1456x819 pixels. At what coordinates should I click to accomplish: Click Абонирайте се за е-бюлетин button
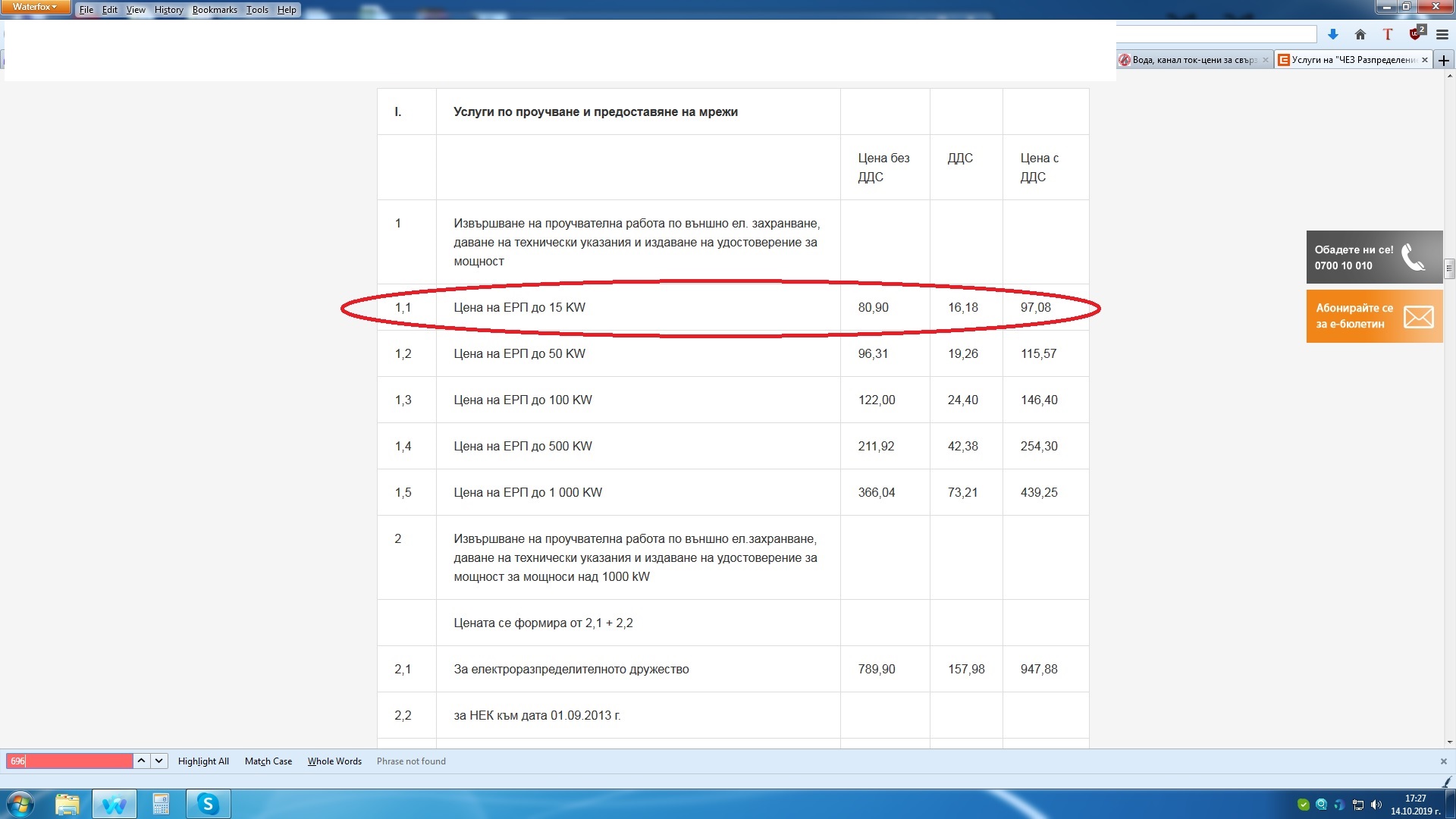click(x=1373, y=316)
